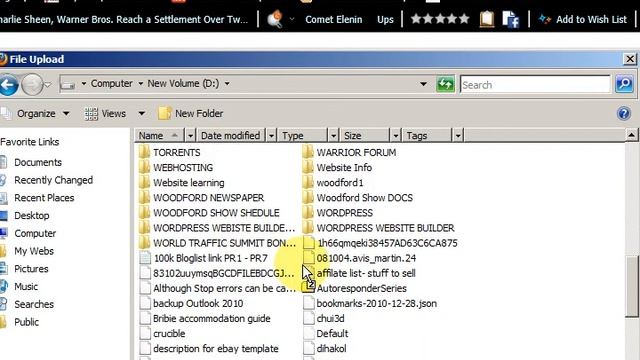The width and height of the screenshot is (640, 360).
Task: Open the Size column filter dropdown
Action: click(x=396, y=135)
